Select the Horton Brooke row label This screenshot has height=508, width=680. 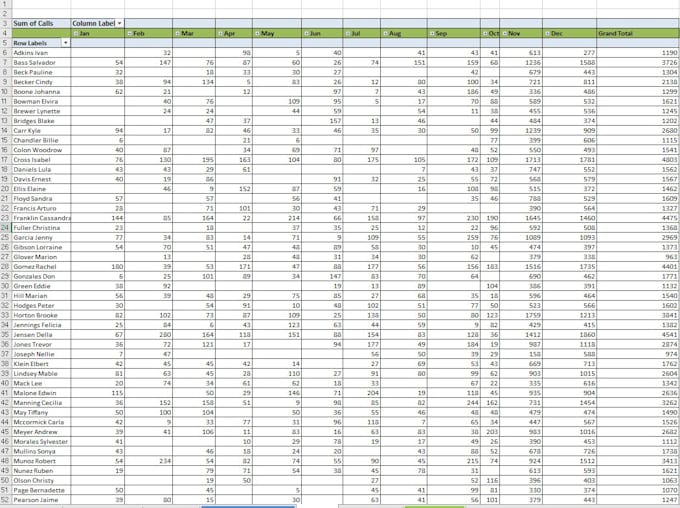[x=41, y=315]
